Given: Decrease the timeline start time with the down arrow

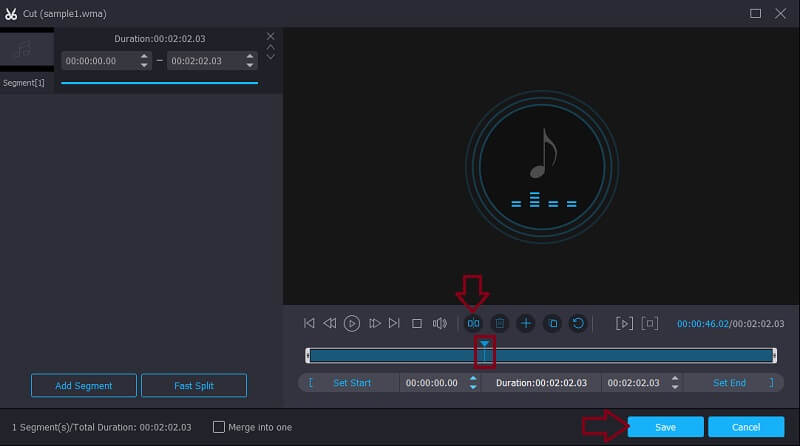Looking at the screenshot, I should click(x=473, y=387).
